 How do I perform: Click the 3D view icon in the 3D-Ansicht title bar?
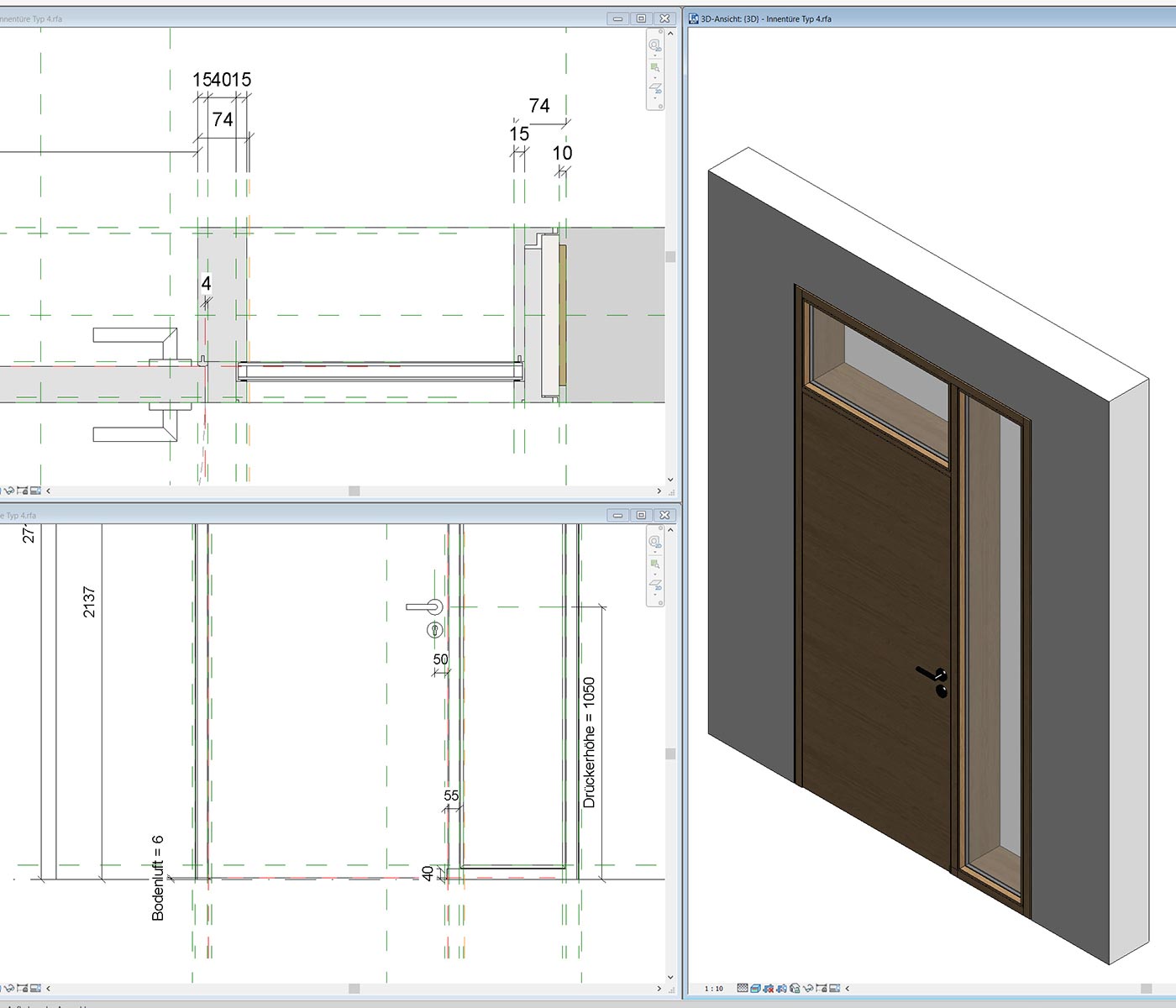coord(694,18)
